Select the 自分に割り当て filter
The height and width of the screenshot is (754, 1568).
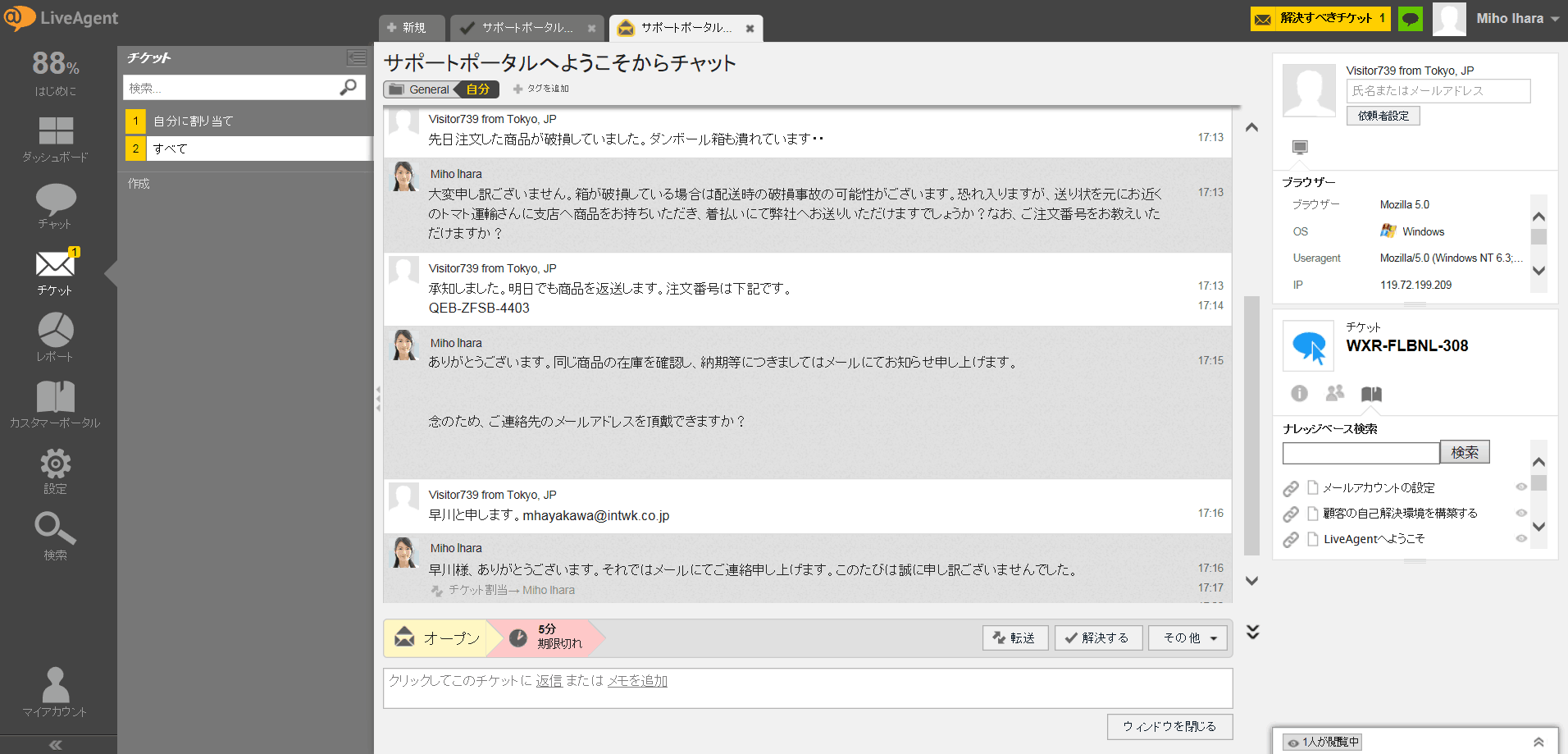[x=248, y=121]
